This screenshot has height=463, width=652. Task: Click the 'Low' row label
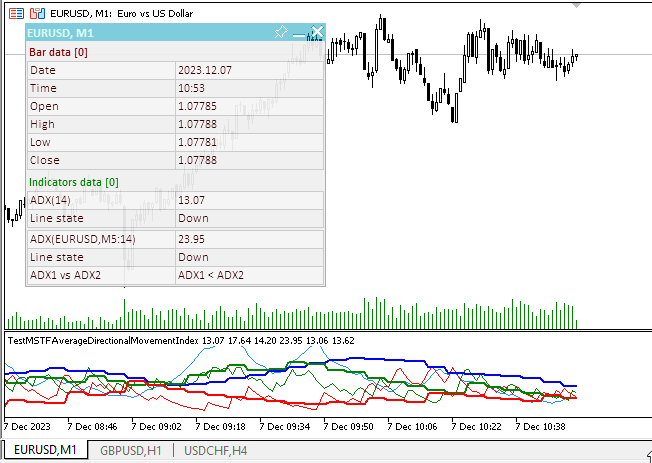tap(40, 142)
